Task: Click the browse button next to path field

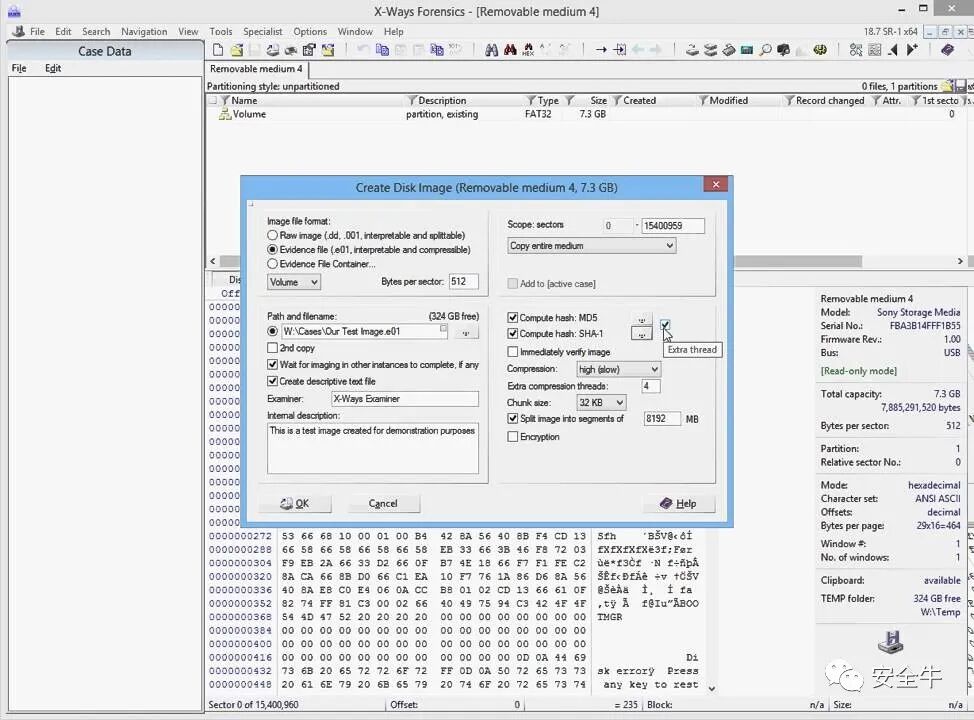Action: [x=465, y=332]
